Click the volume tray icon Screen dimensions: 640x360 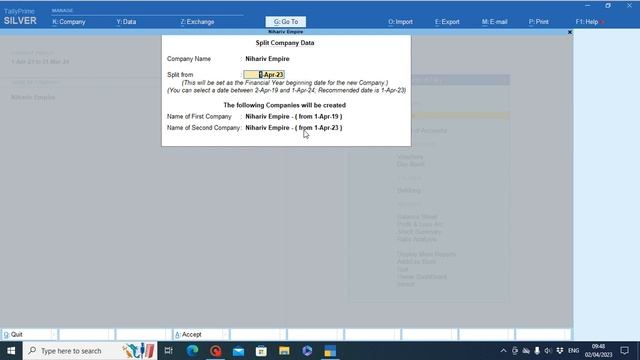coord(548,351)
